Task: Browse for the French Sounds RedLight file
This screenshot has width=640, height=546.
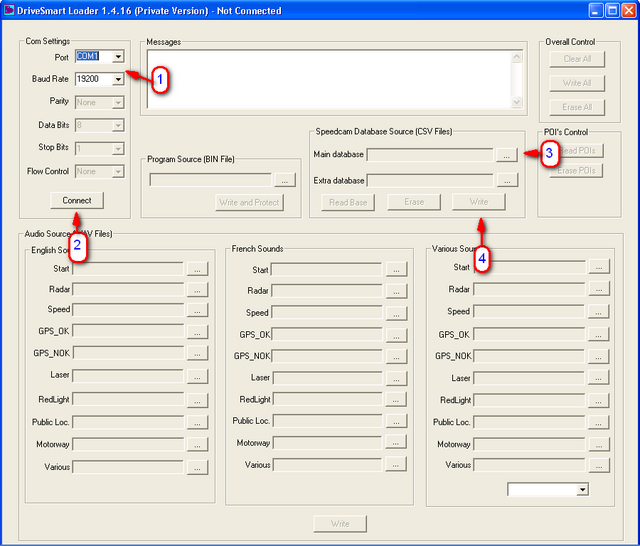Action: point(396,400)
